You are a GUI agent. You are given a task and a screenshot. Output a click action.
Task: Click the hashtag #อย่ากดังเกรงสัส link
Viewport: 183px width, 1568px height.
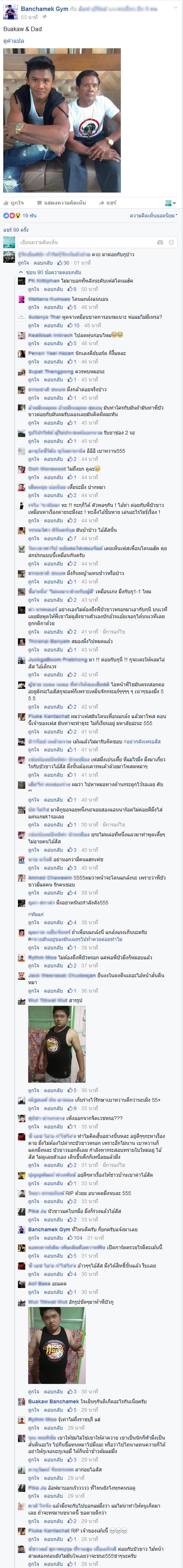coord(142,742)
